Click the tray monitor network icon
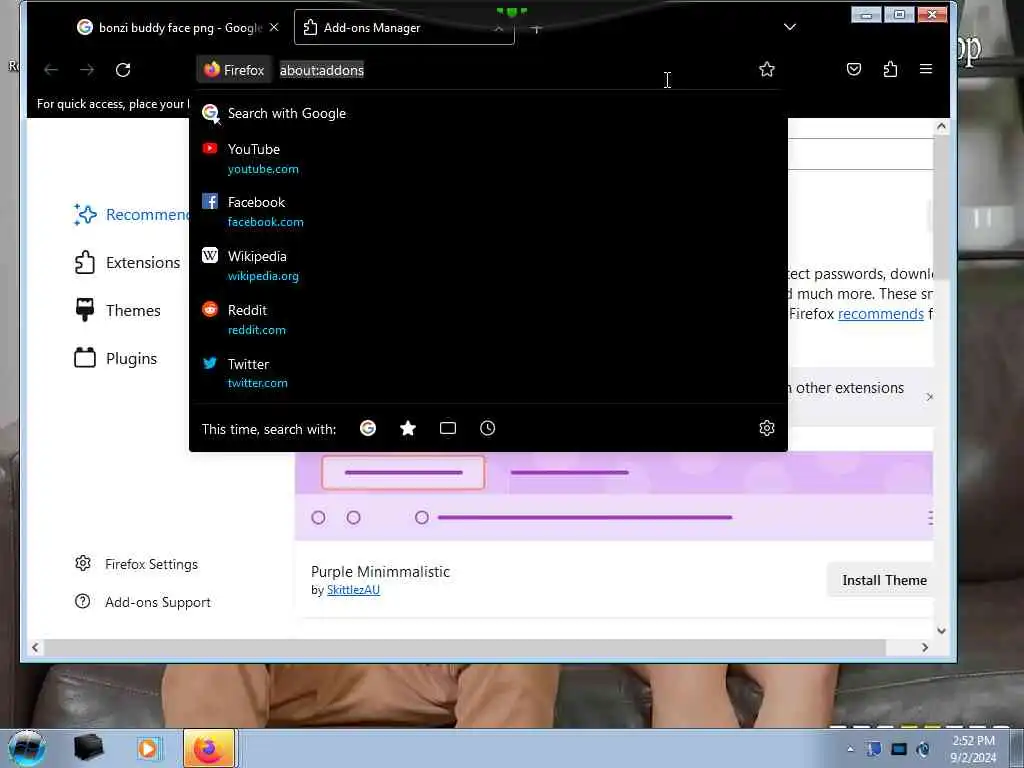The width and height of the screenshot is (1024, 768). pyautogui.click(x=899, y=749)
